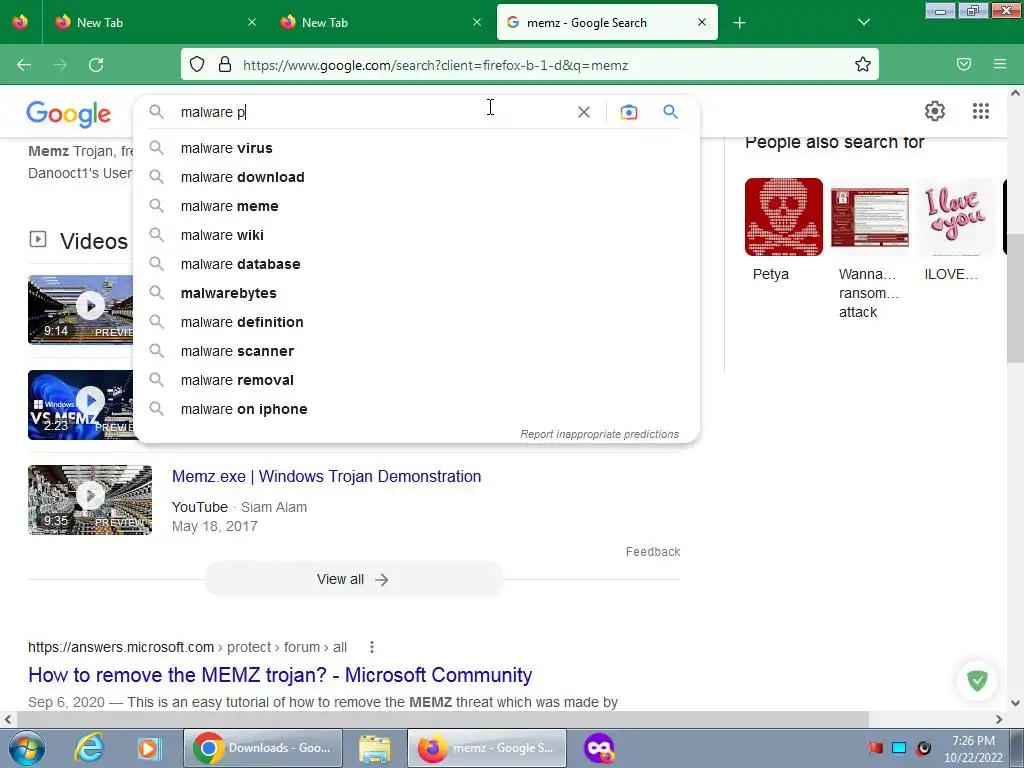1024x768 pixels.
Task: Choose suggestion malware on iphone
Action: tap(416, 409)
